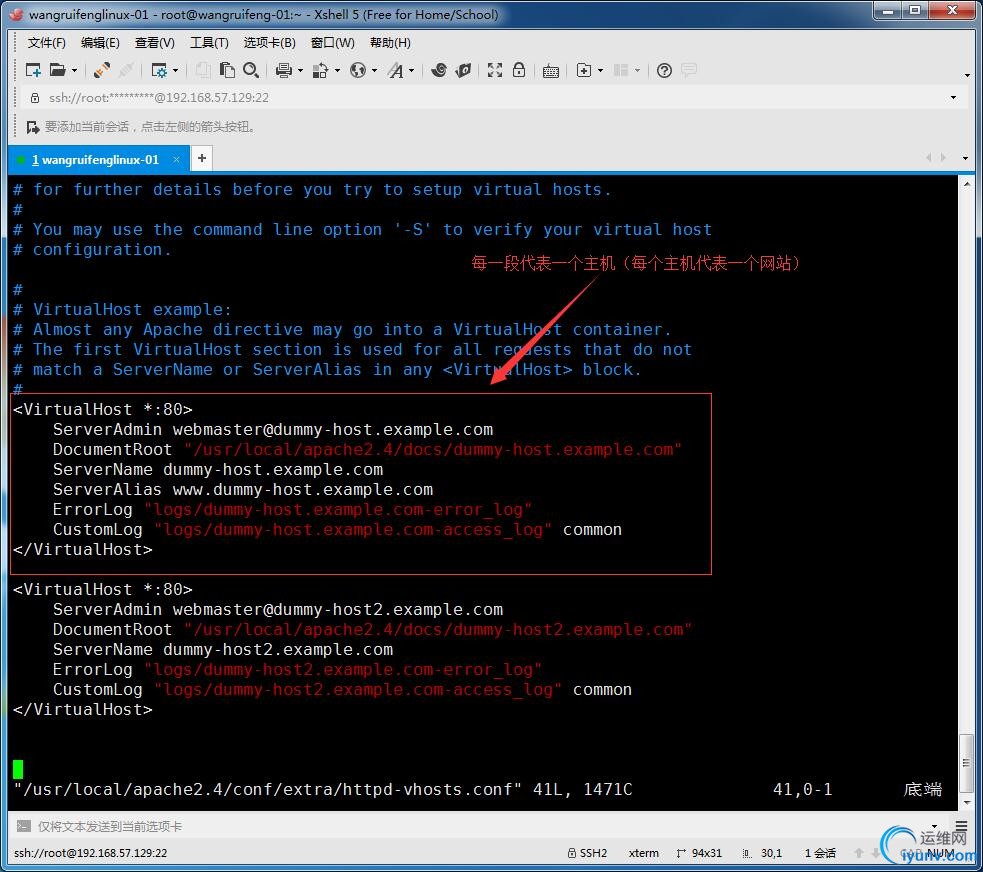The image size is (983, 872).
Task: Expand the Print dropdown arrow
Action: (x=300, y=70)
